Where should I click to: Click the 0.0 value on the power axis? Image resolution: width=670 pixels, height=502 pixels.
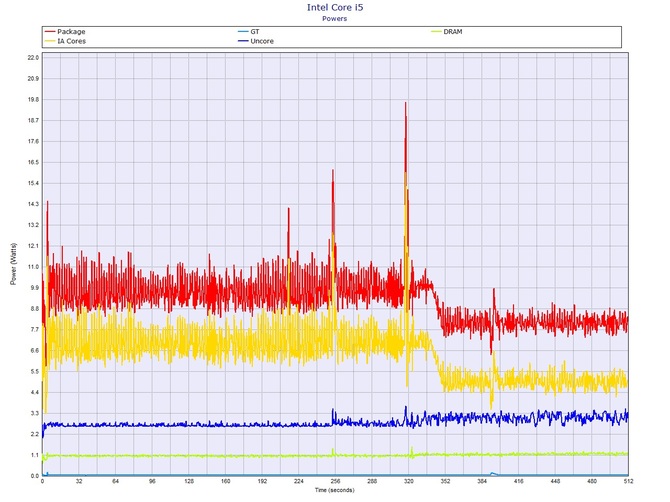click(35, 476)
